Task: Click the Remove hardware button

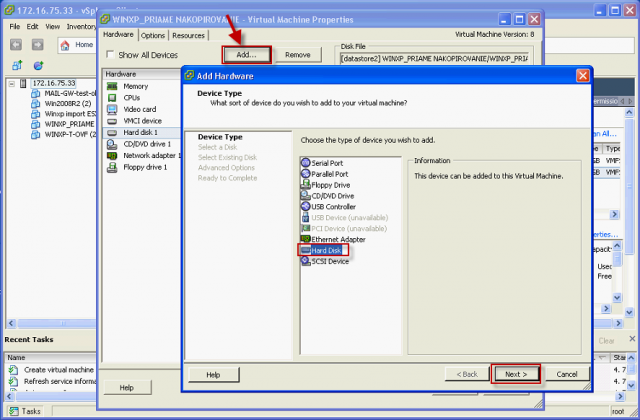Action: [x=298, y=55]
